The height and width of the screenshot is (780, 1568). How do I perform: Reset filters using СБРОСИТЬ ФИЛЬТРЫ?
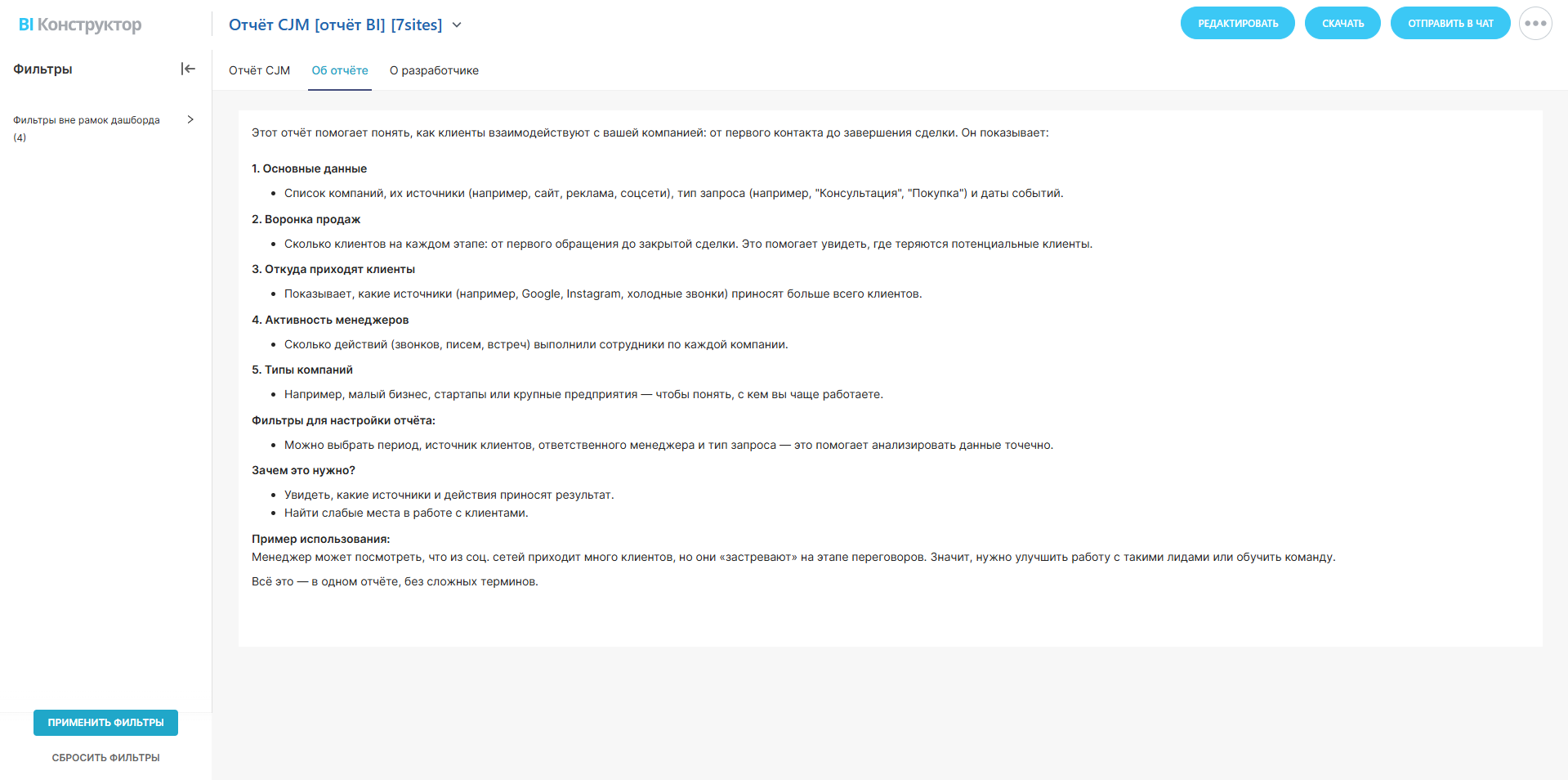point(105,758)
